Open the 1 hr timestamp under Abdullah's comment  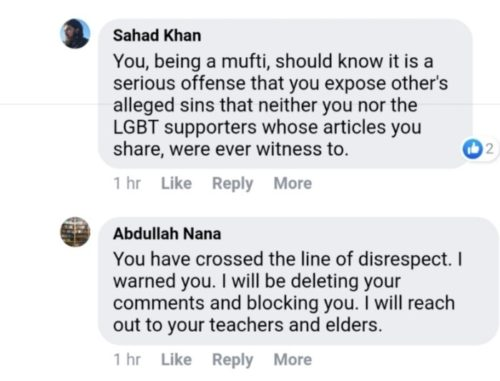[x=127, y=360]
